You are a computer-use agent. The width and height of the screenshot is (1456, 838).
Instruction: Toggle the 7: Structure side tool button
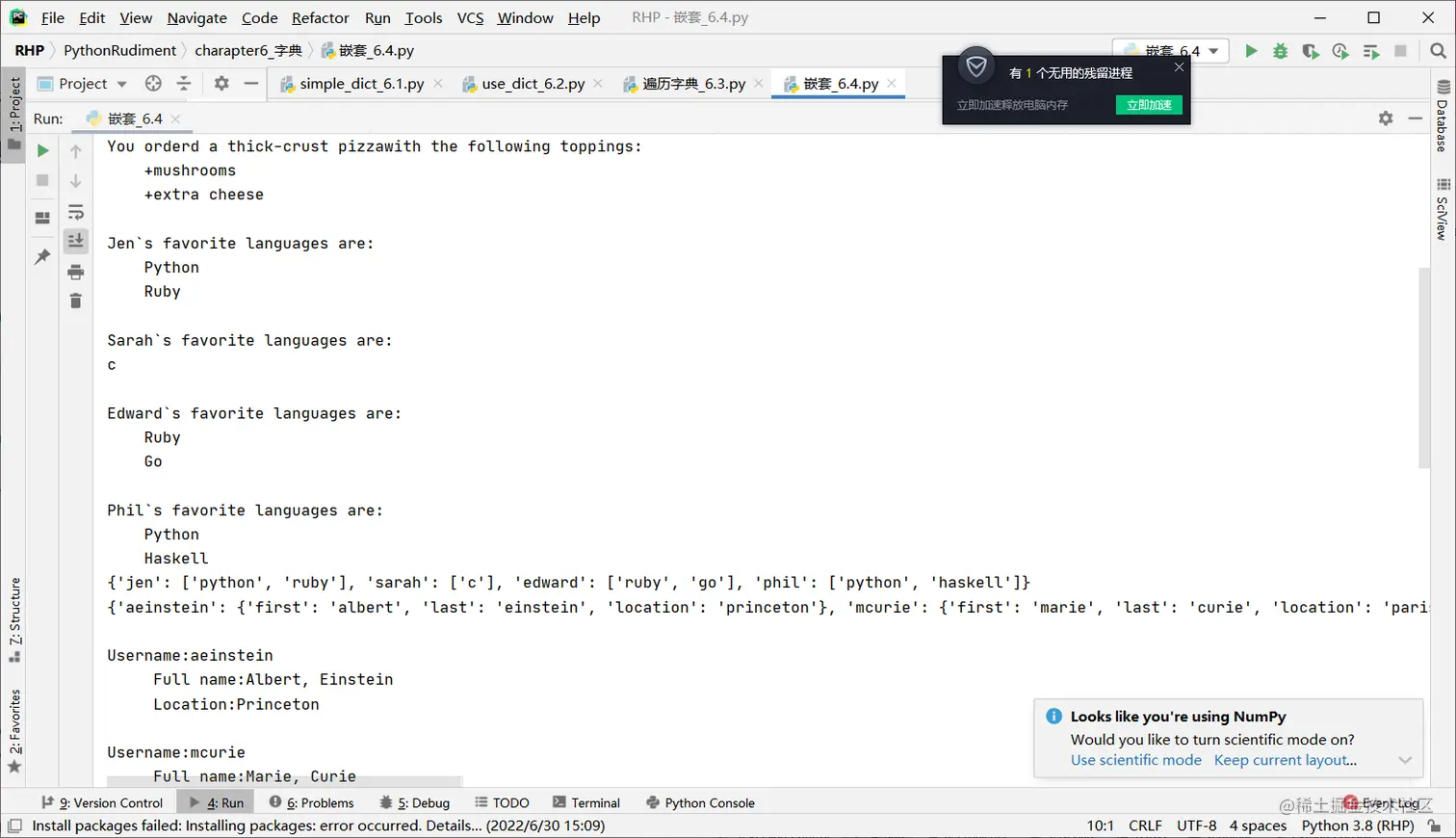coord(13,620)
